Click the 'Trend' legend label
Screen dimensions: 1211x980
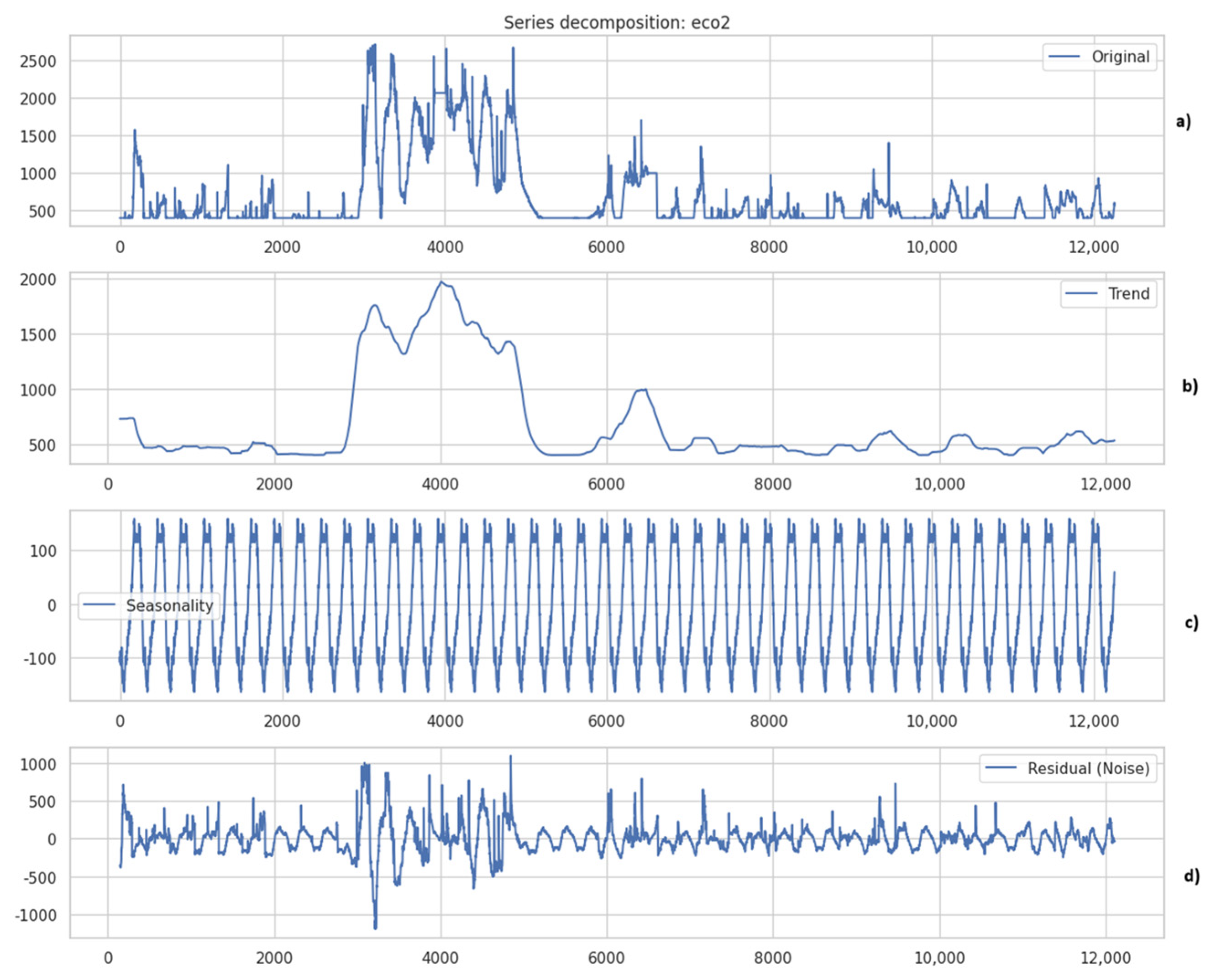[1128, 293]
